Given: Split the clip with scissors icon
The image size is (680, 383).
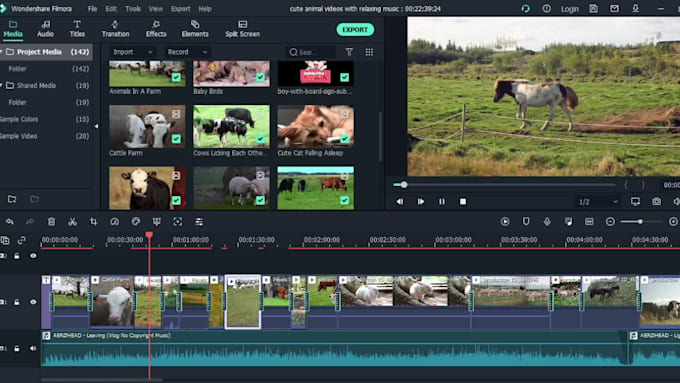Looking at the screenshot, I should pos(72,222).
